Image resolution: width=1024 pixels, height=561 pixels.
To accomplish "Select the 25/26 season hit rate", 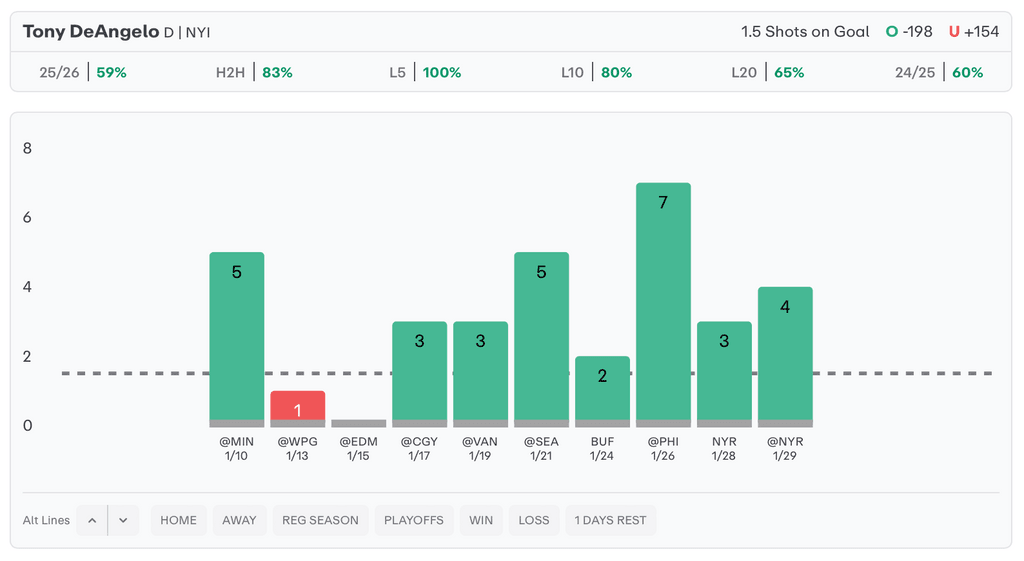I will (x=83, y=73).
